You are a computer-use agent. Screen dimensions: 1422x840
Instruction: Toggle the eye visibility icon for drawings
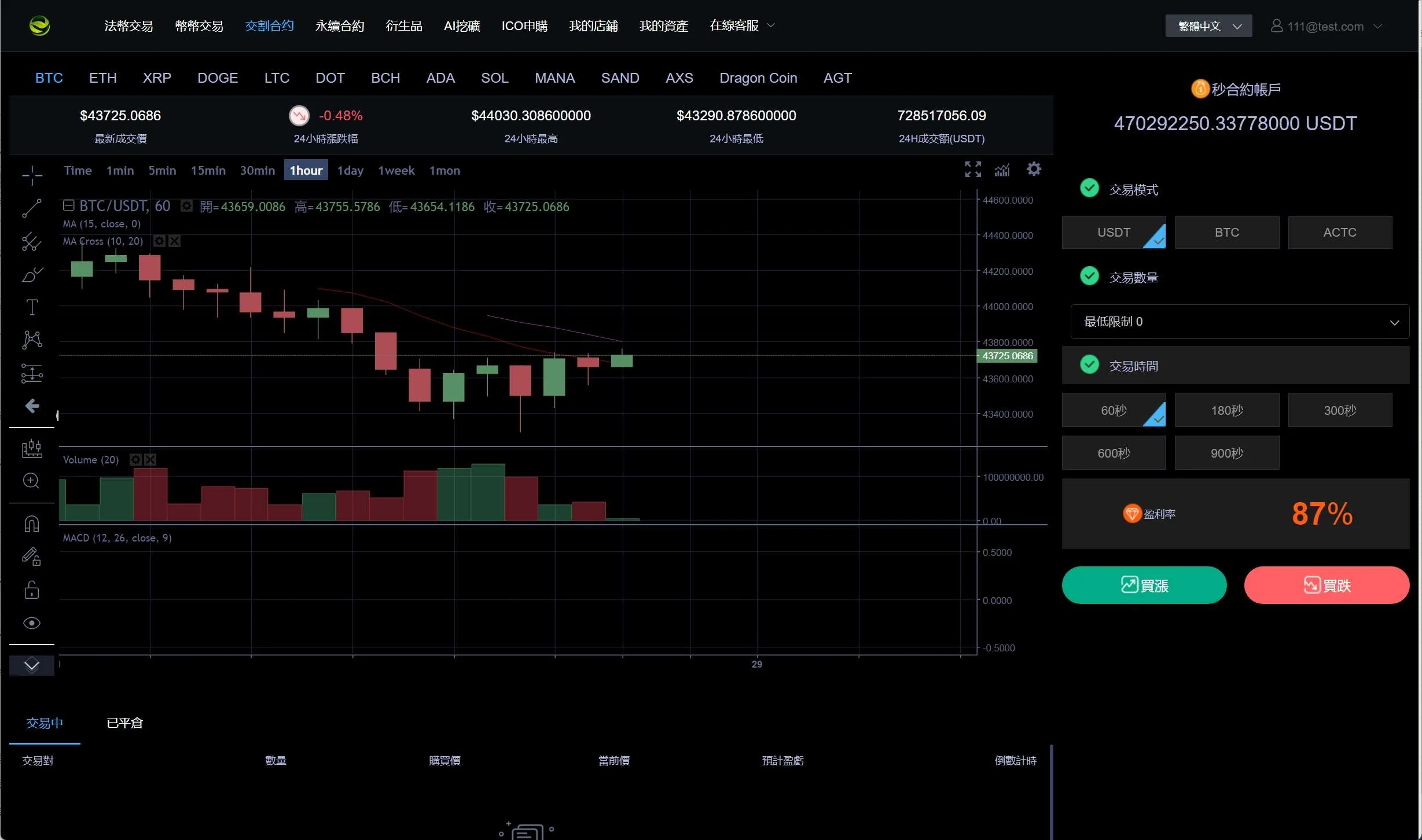31,623
